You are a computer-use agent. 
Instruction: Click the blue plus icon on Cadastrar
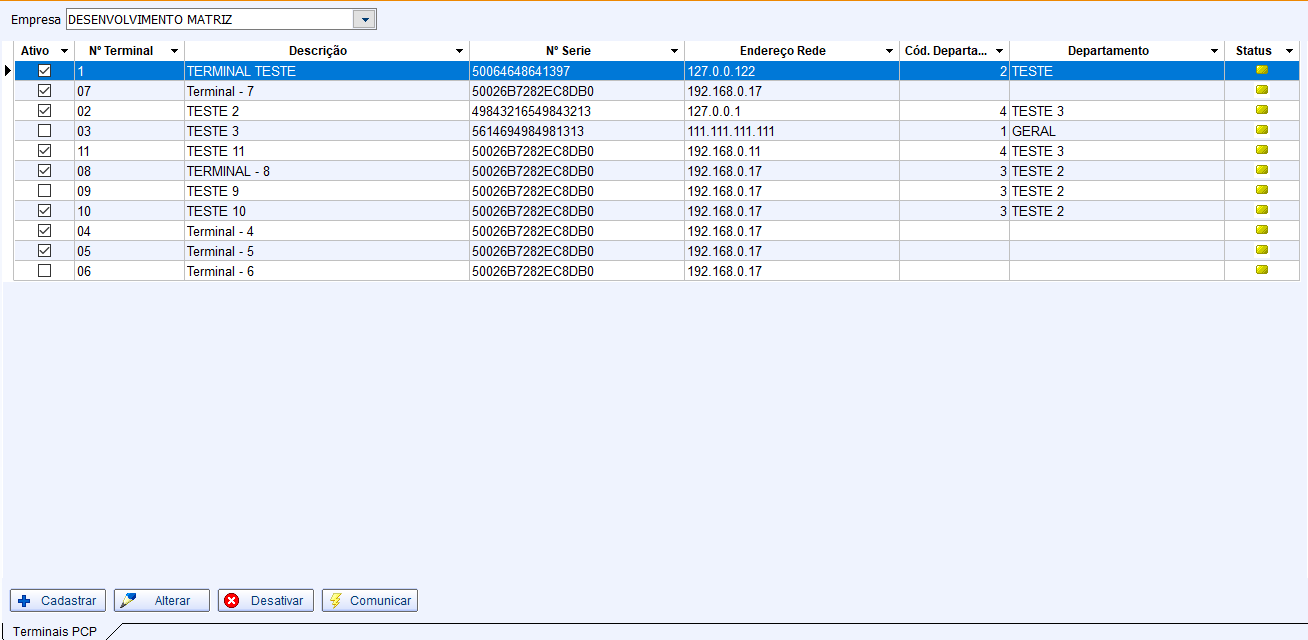click(25, 601)
